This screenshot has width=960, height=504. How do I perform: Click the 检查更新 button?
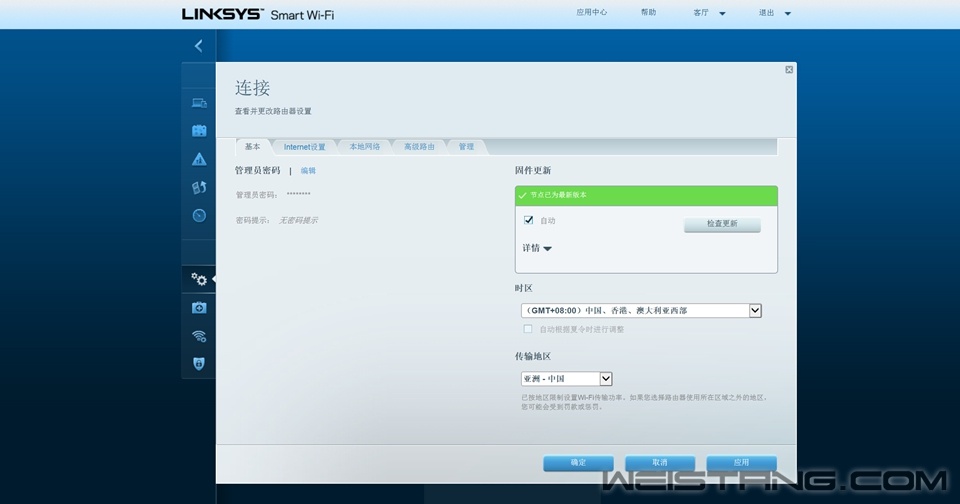[x=722, y=224]
